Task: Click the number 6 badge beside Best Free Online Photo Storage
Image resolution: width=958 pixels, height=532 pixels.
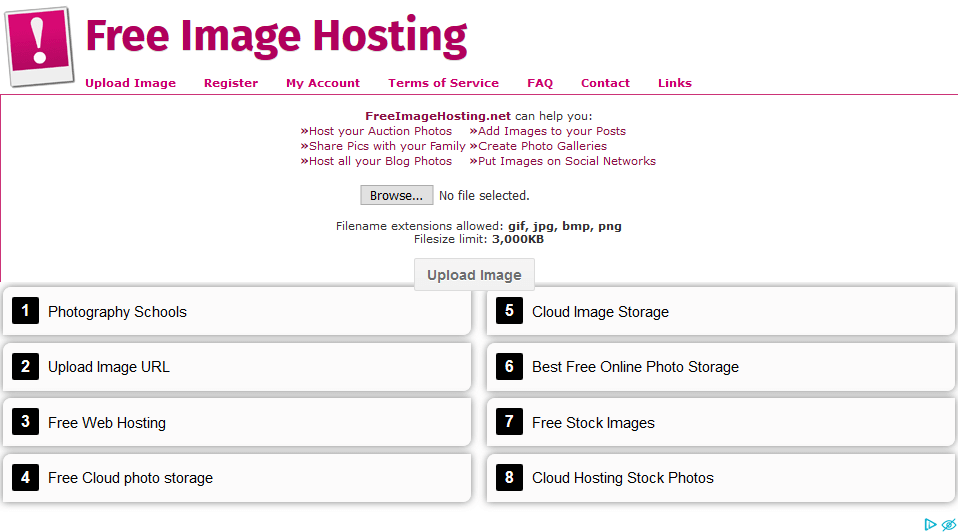Action: pyautogui.click(x=510, y=366)
